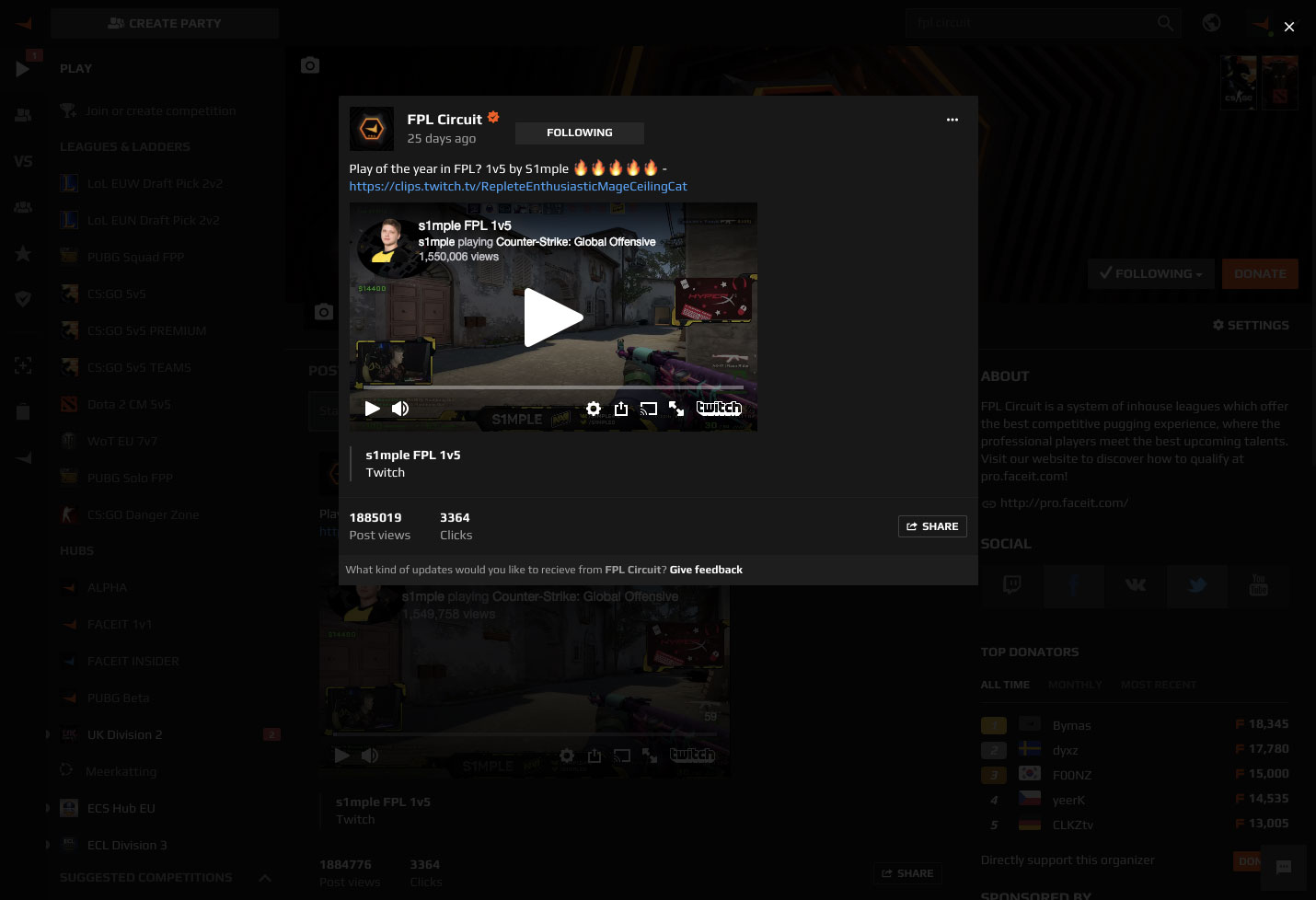Click the FPL Circuit name in the post header

(444, 119)
